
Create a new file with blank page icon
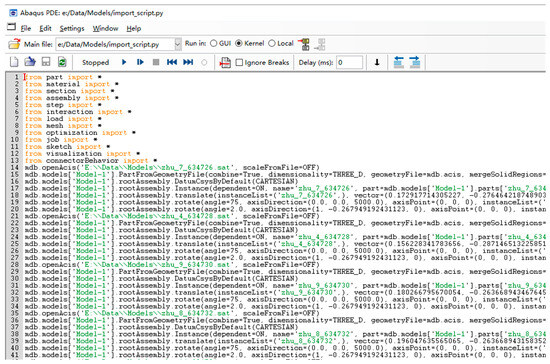(14, 62)
